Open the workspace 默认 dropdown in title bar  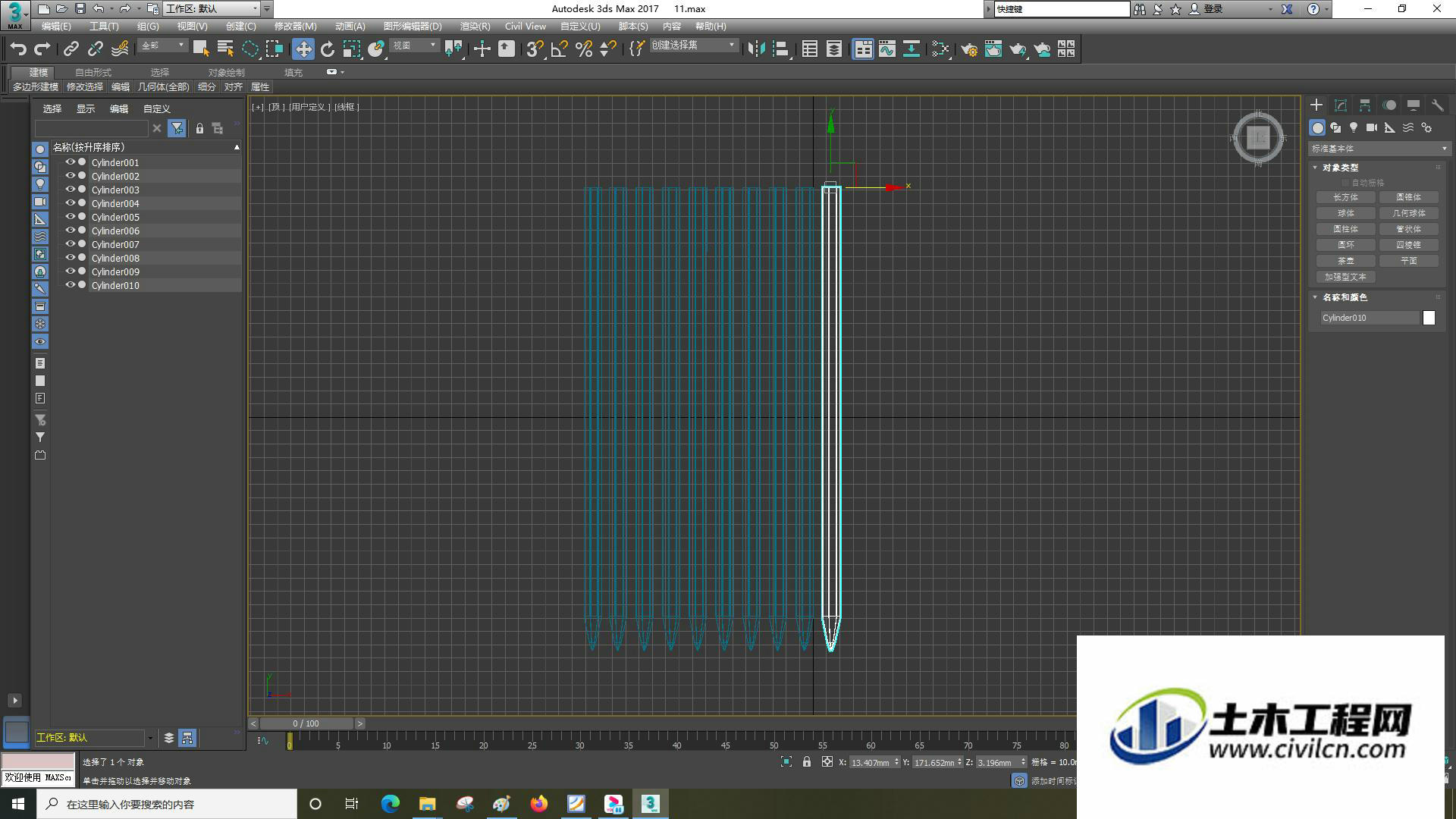211,9
